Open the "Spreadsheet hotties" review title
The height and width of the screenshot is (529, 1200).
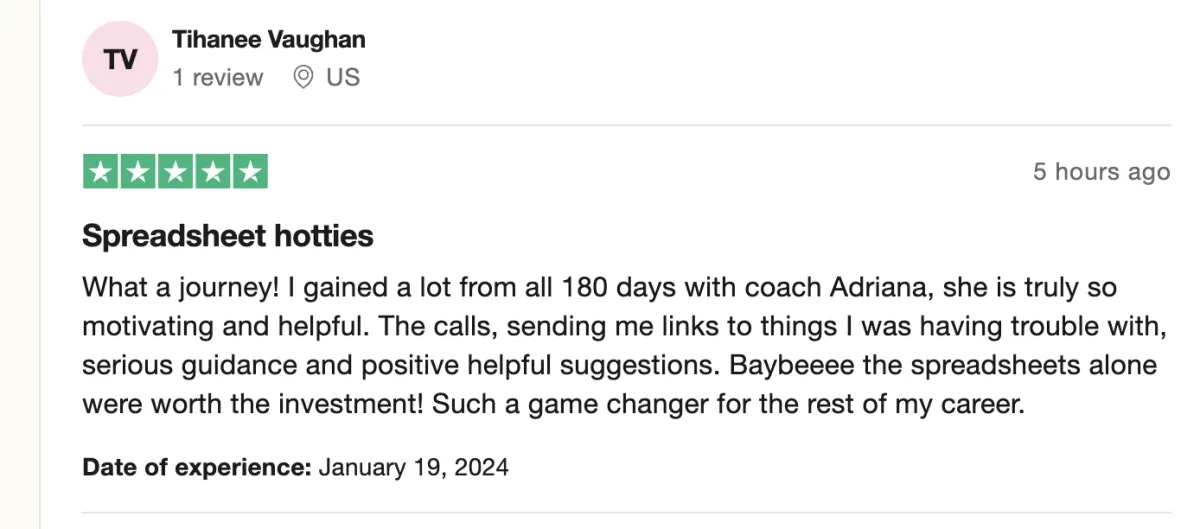pyautogui.click(x=228, y=236)
